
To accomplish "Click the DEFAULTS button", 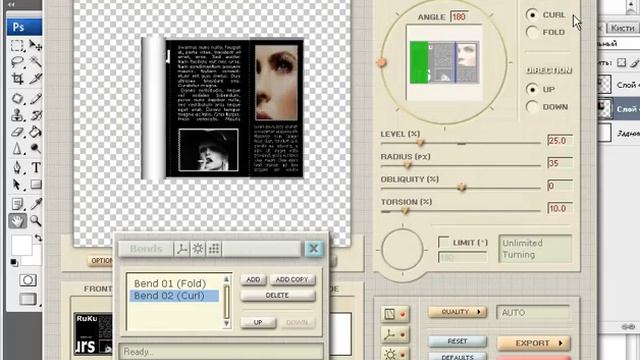I will [457, 356].
